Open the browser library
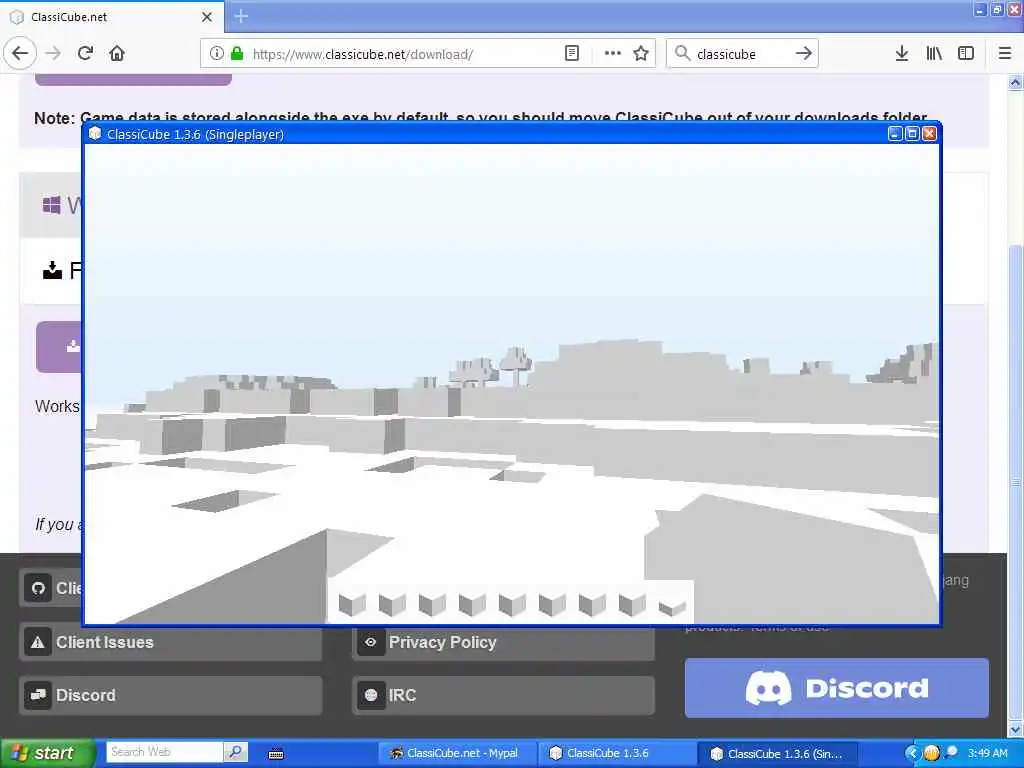This screenshot has width=1024, height=768. click(x=934, y=54)
